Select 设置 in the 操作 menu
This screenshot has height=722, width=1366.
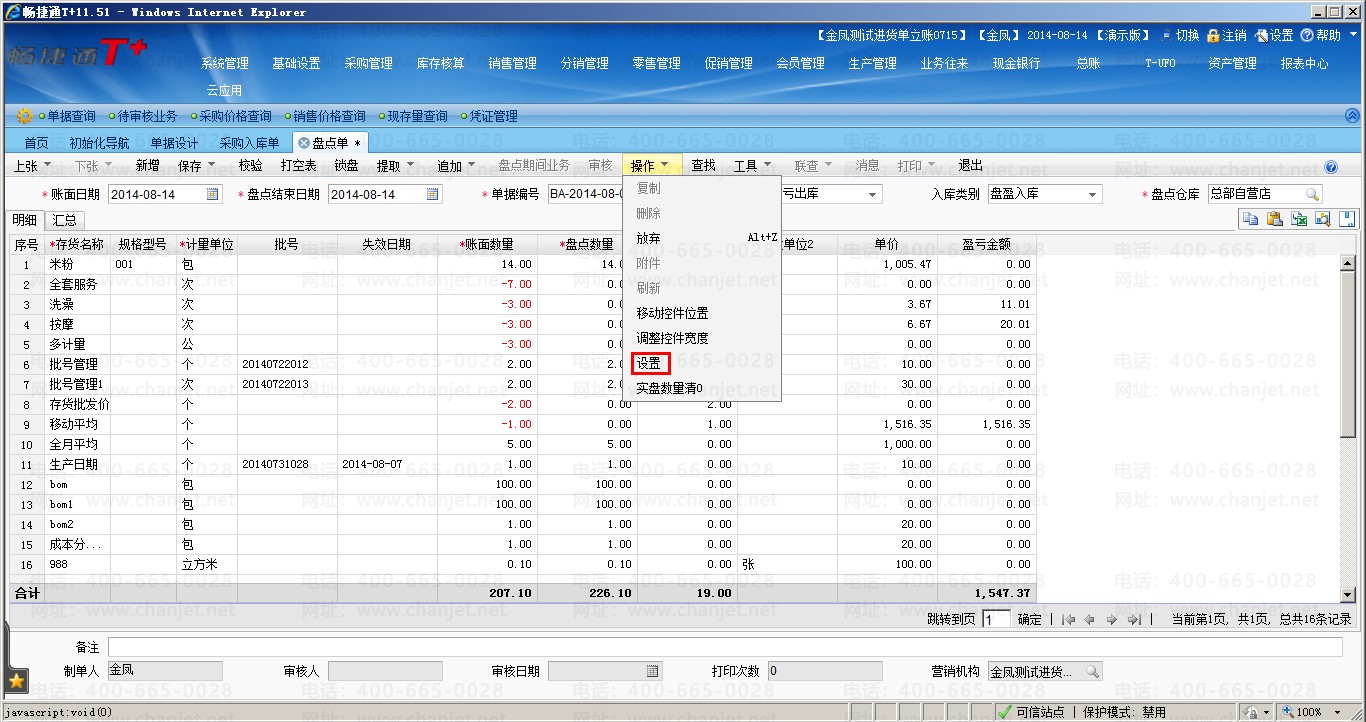pyautogui.click(x=649, y=363)
